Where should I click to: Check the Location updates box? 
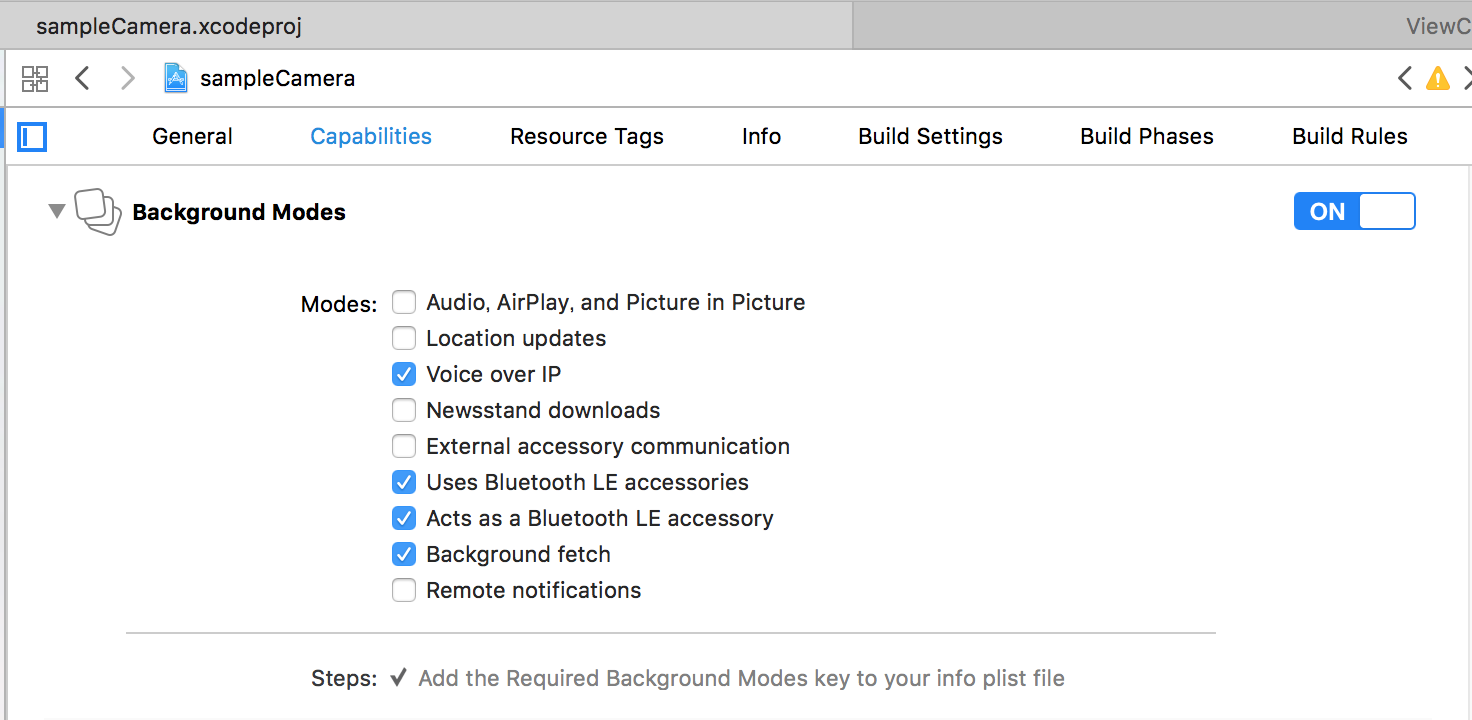pos(404,338)
